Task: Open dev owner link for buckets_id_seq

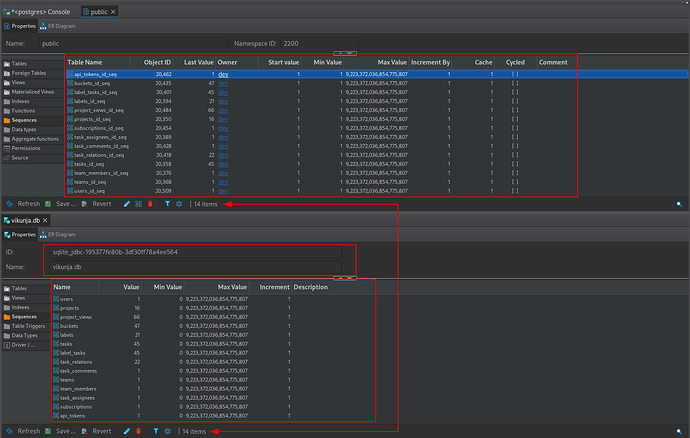Action: tap(223, 83)
